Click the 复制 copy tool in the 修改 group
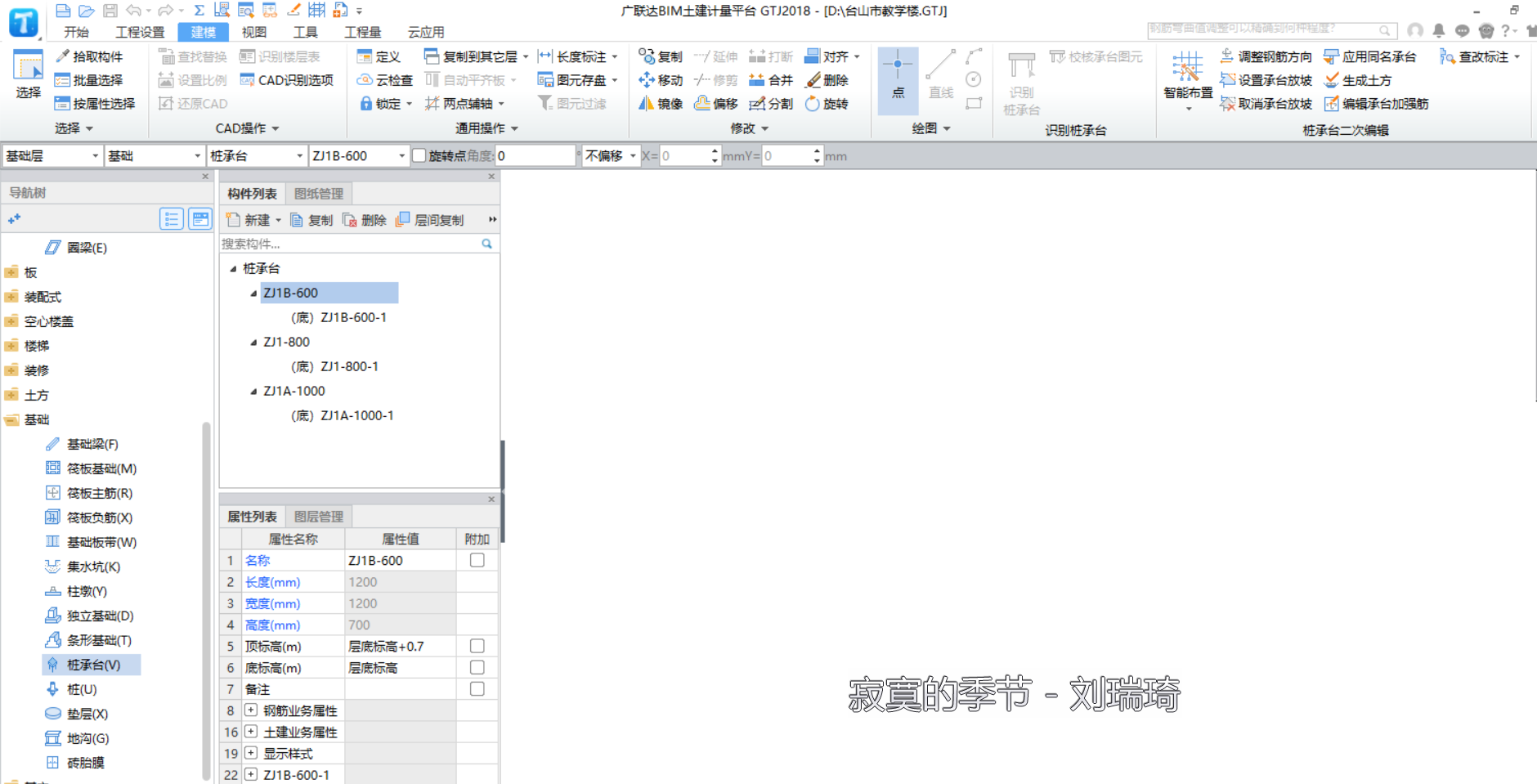Screen dimensions: 1537x784 pyautogui.click(x=661, y=56)
